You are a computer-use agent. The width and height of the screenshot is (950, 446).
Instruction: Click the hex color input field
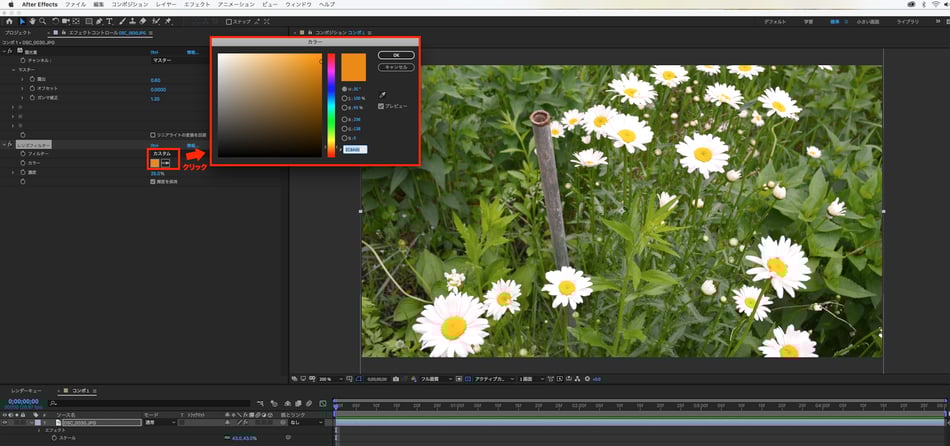click(356, 149)
